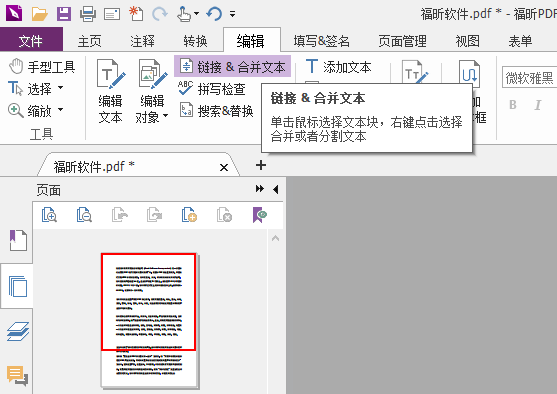Close the 福昕软件.pdf tab

pos(224,167)
